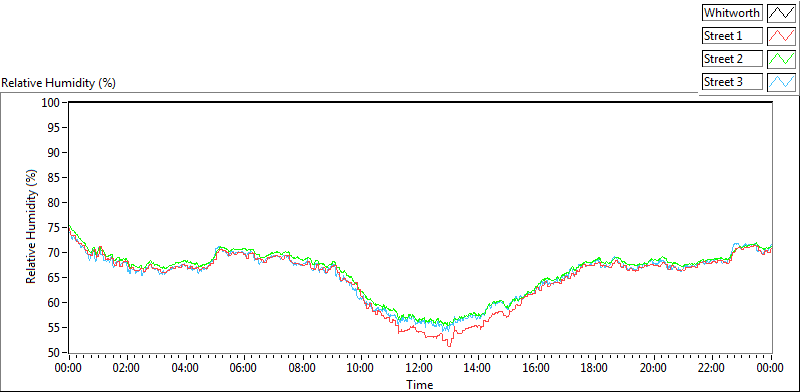Select the Street 3 legend label

[x=732, y=82]
